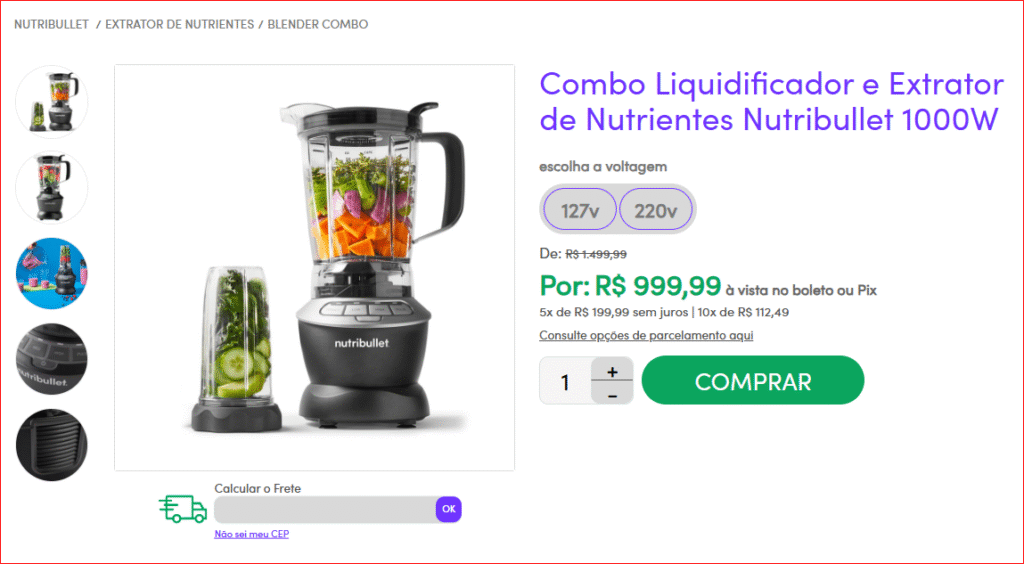The width and height of the screenshot is (1024, 564).
Task: Open the blue background lifestyle thumbnail
Action: pos(52,273)
